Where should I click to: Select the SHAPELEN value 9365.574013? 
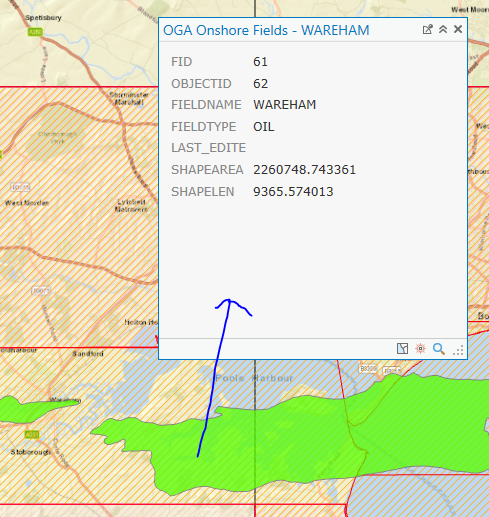click(x=293, y=192)
